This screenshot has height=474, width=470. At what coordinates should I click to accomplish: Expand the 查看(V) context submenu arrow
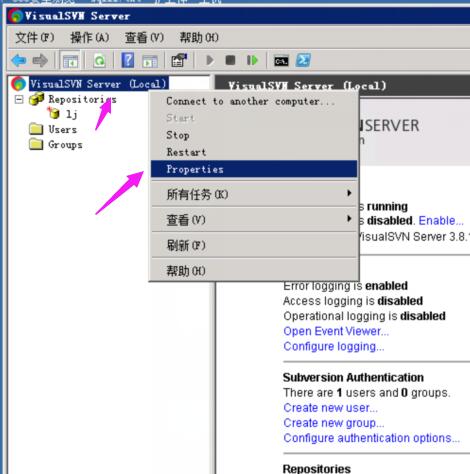click(349, 219)
